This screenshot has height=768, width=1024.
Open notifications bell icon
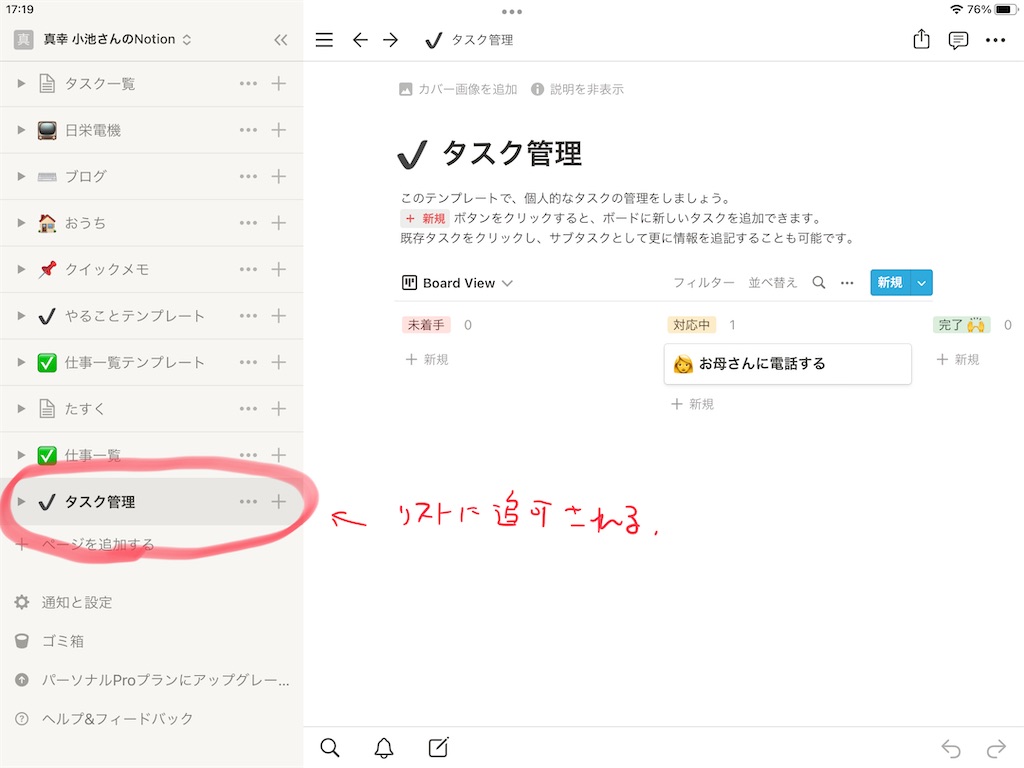coord(384,748)
